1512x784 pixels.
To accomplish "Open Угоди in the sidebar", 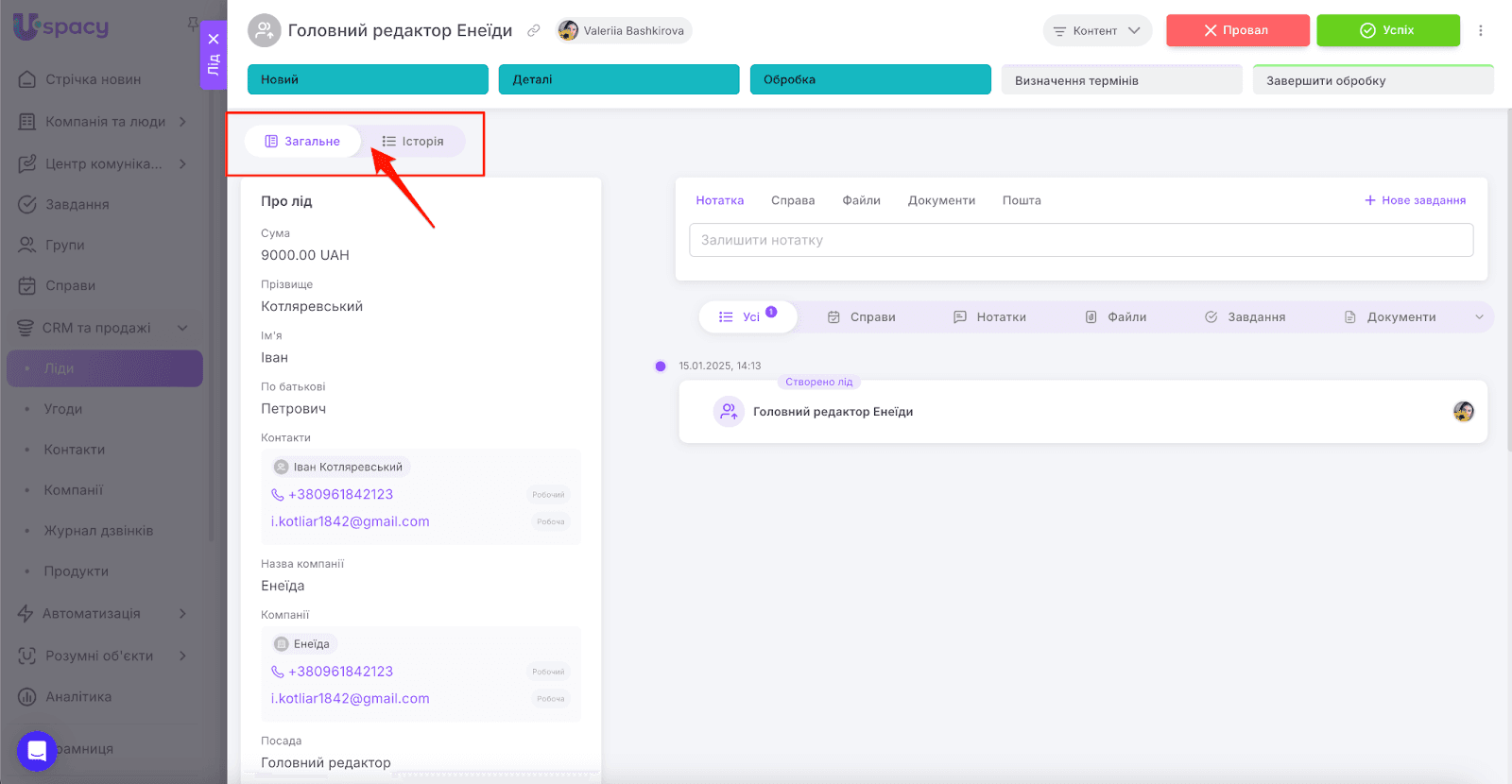I will click(x=63, y=409).
